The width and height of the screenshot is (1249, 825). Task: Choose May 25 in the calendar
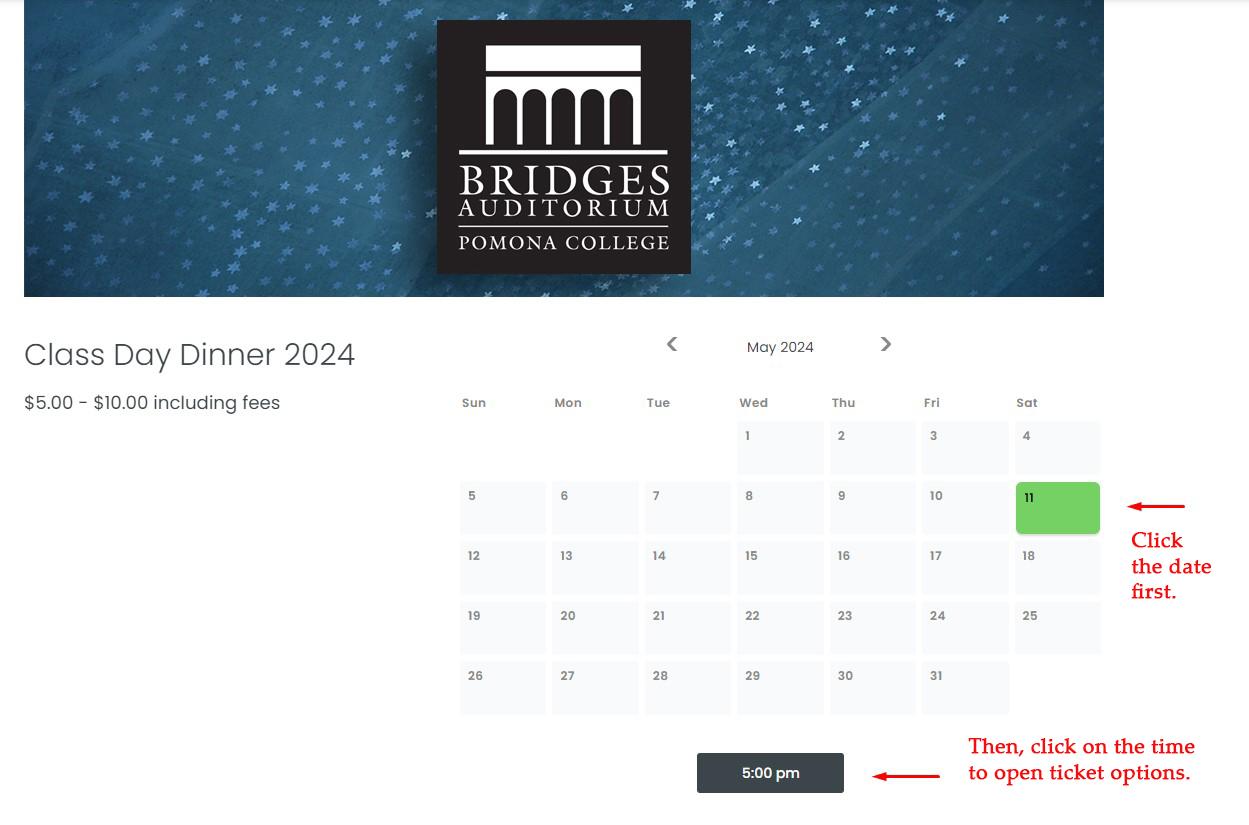click(x=1058, y=628)
